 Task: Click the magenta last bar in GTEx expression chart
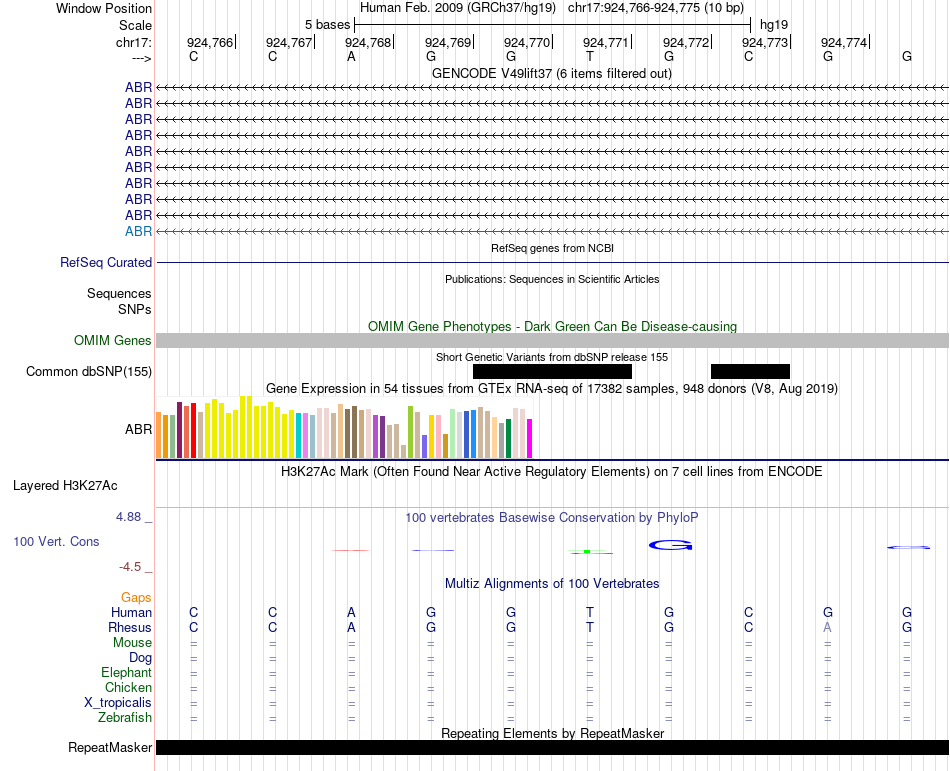tap(530, 438)
